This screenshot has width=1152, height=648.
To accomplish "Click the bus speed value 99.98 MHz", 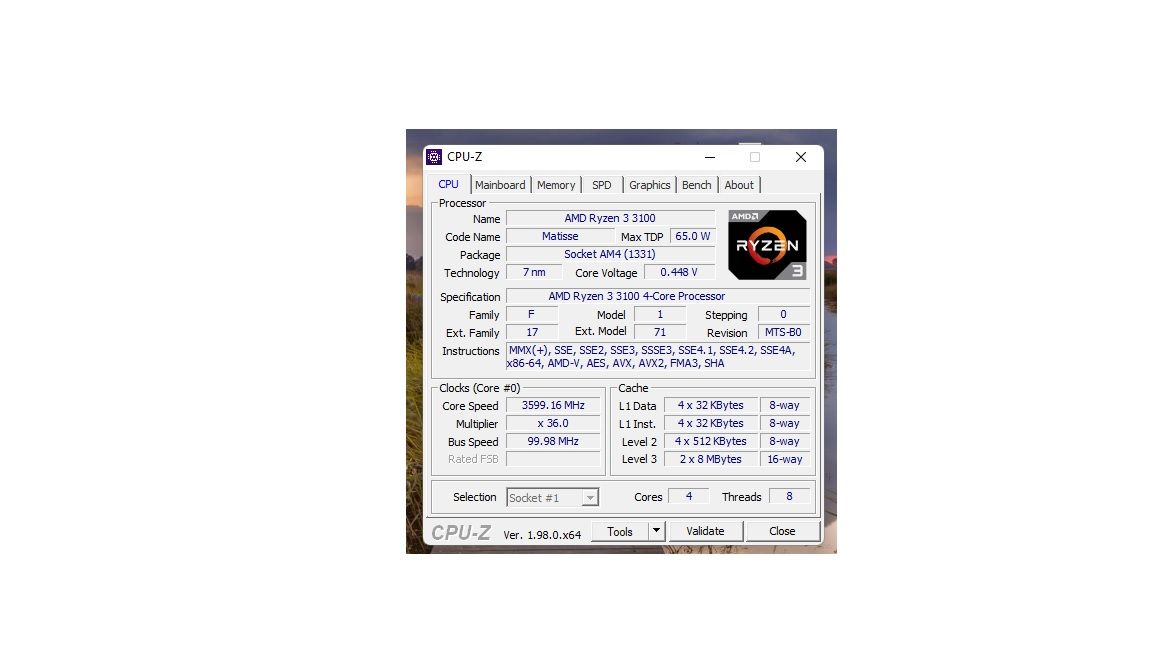I will (x=553, y=442).
